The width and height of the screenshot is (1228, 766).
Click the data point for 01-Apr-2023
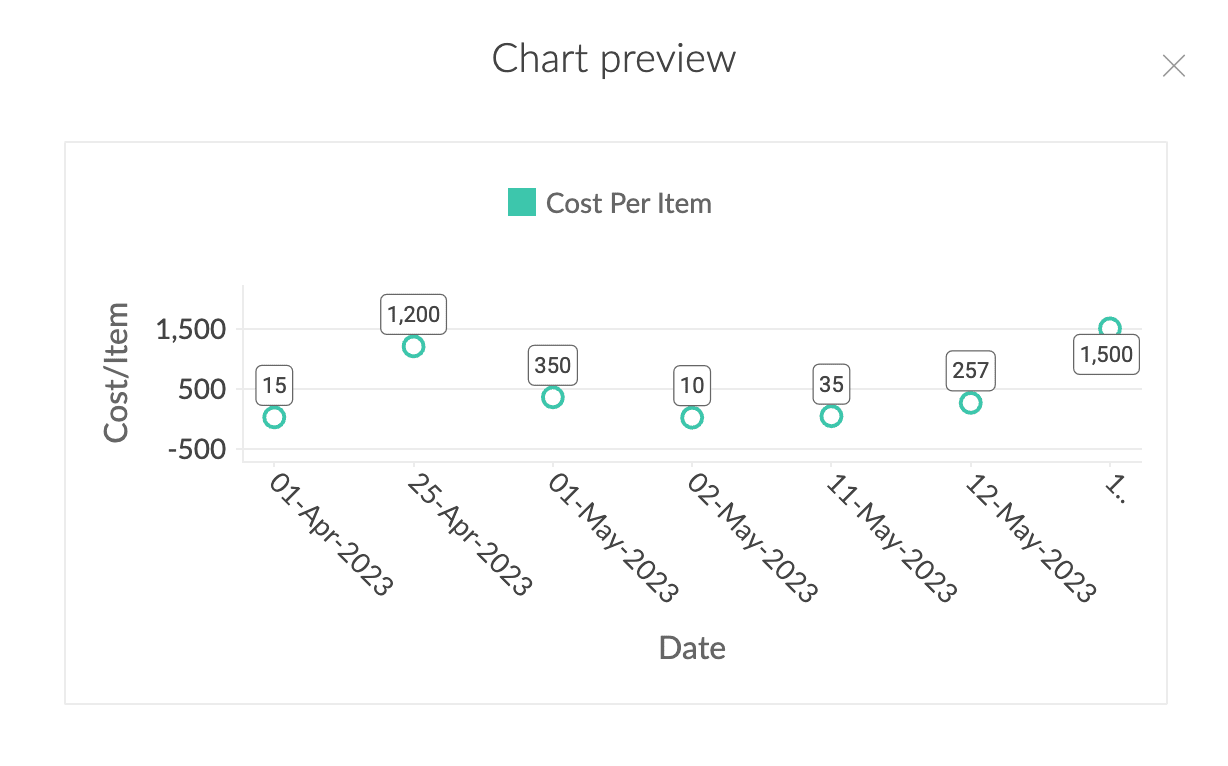coord(274,417)
